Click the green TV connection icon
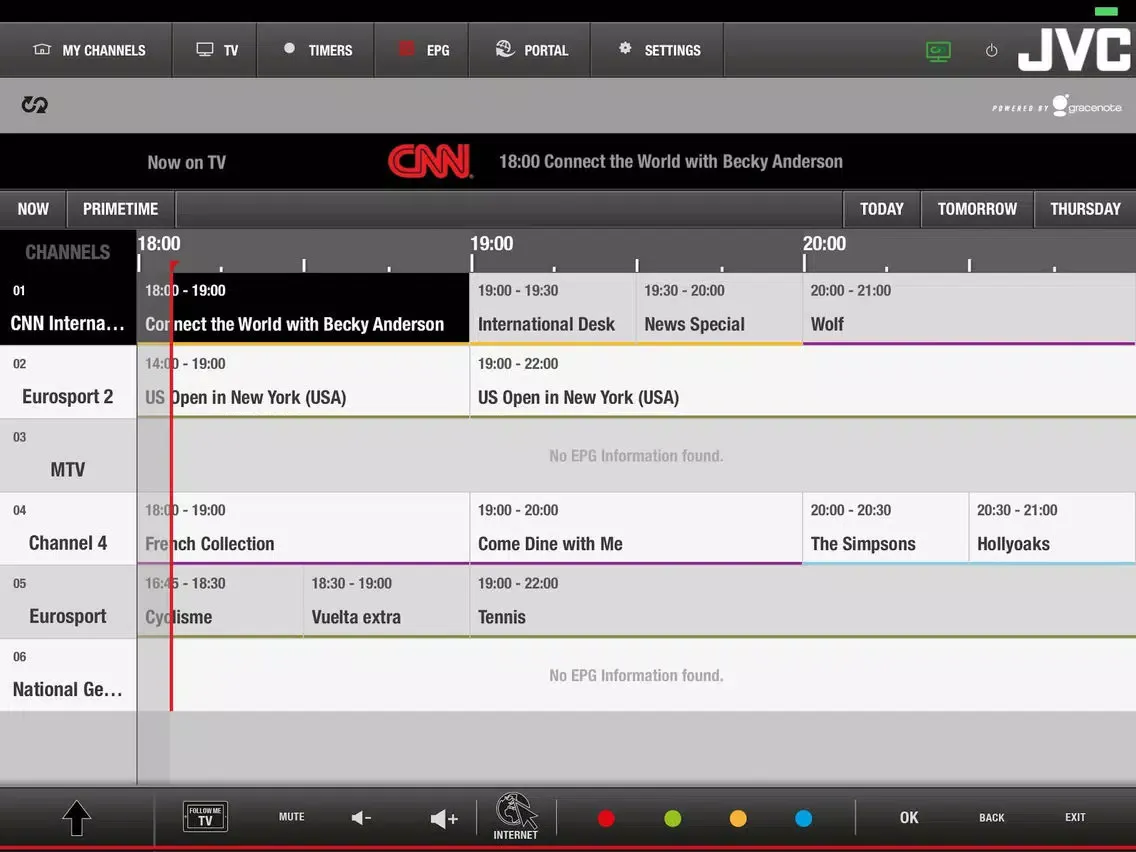The width and height of the screenshot is (1136, 852). click(938, 51)
